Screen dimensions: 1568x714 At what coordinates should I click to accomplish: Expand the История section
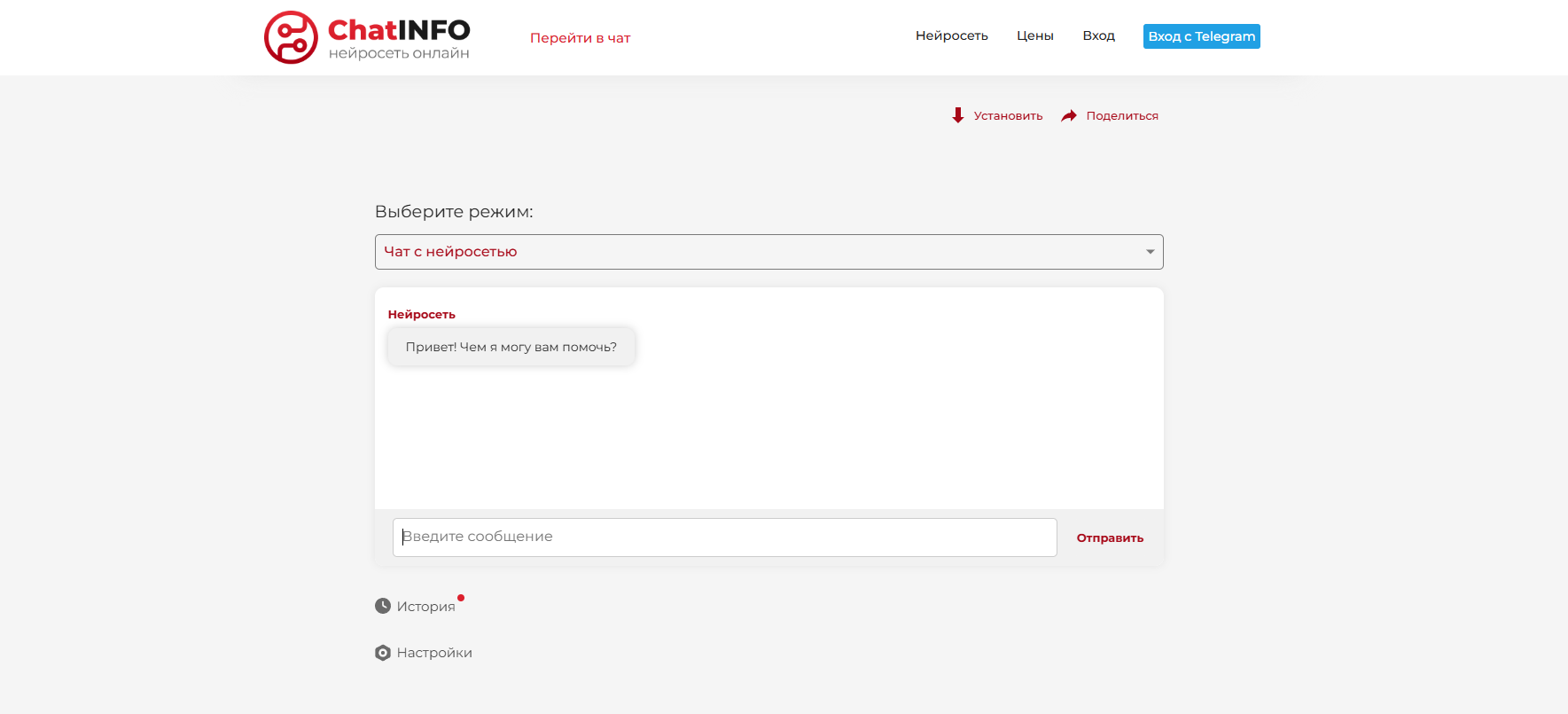tap(425, 607)
